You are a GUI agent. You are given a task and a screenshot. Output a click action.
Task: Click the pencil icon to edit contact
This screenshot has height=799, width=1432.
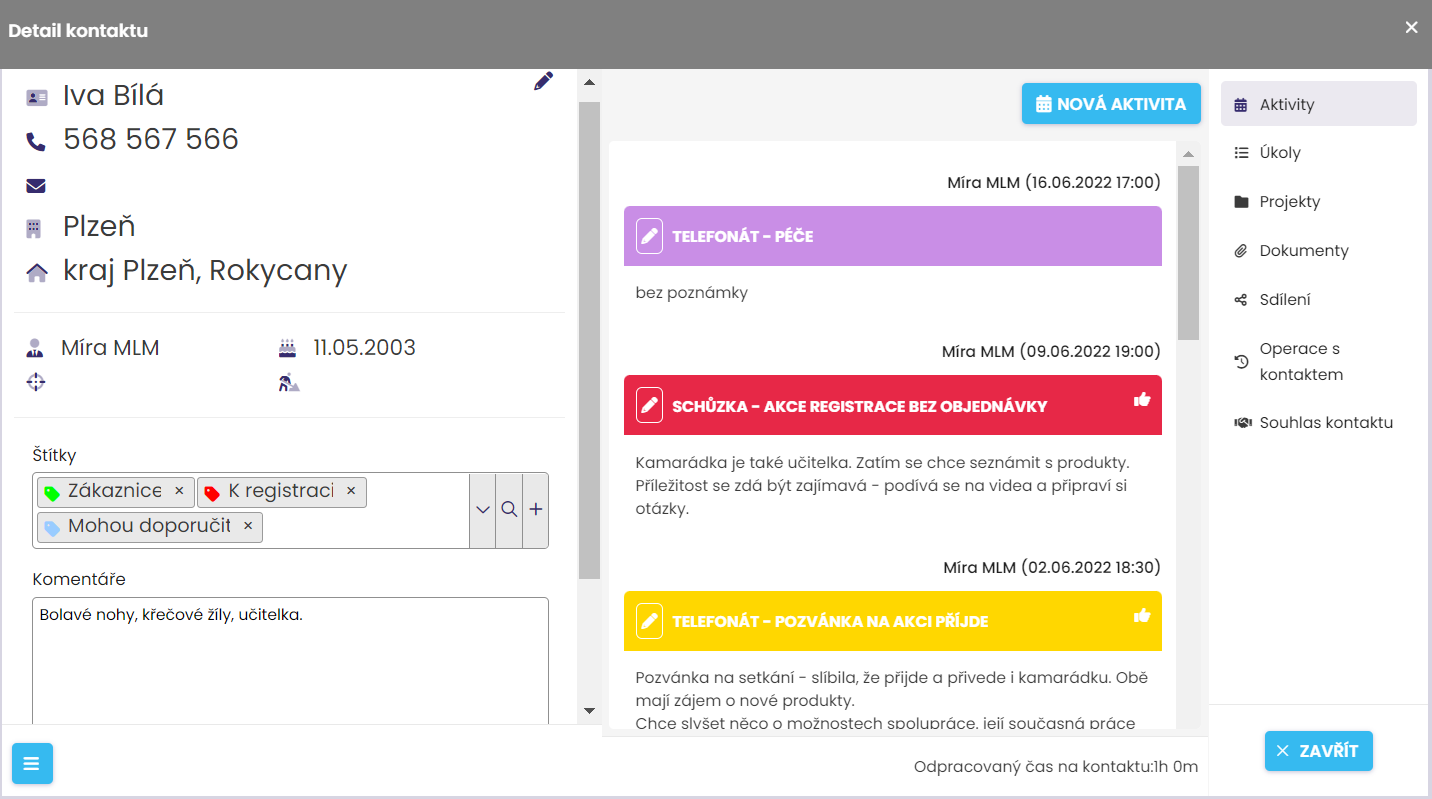click(543, 82)
